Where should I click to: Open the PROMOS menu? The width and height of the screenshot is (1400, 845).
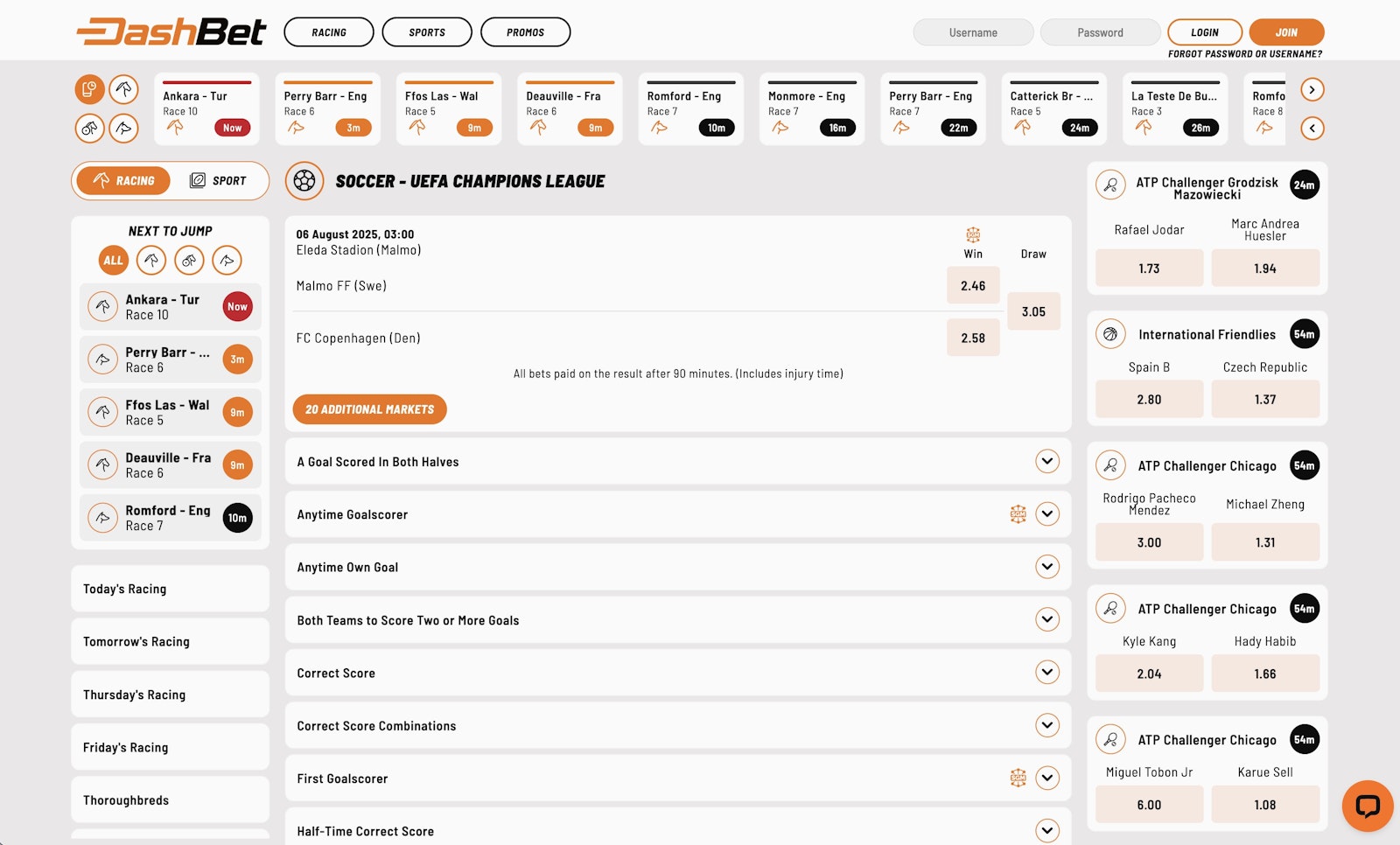tap(525, 31)
